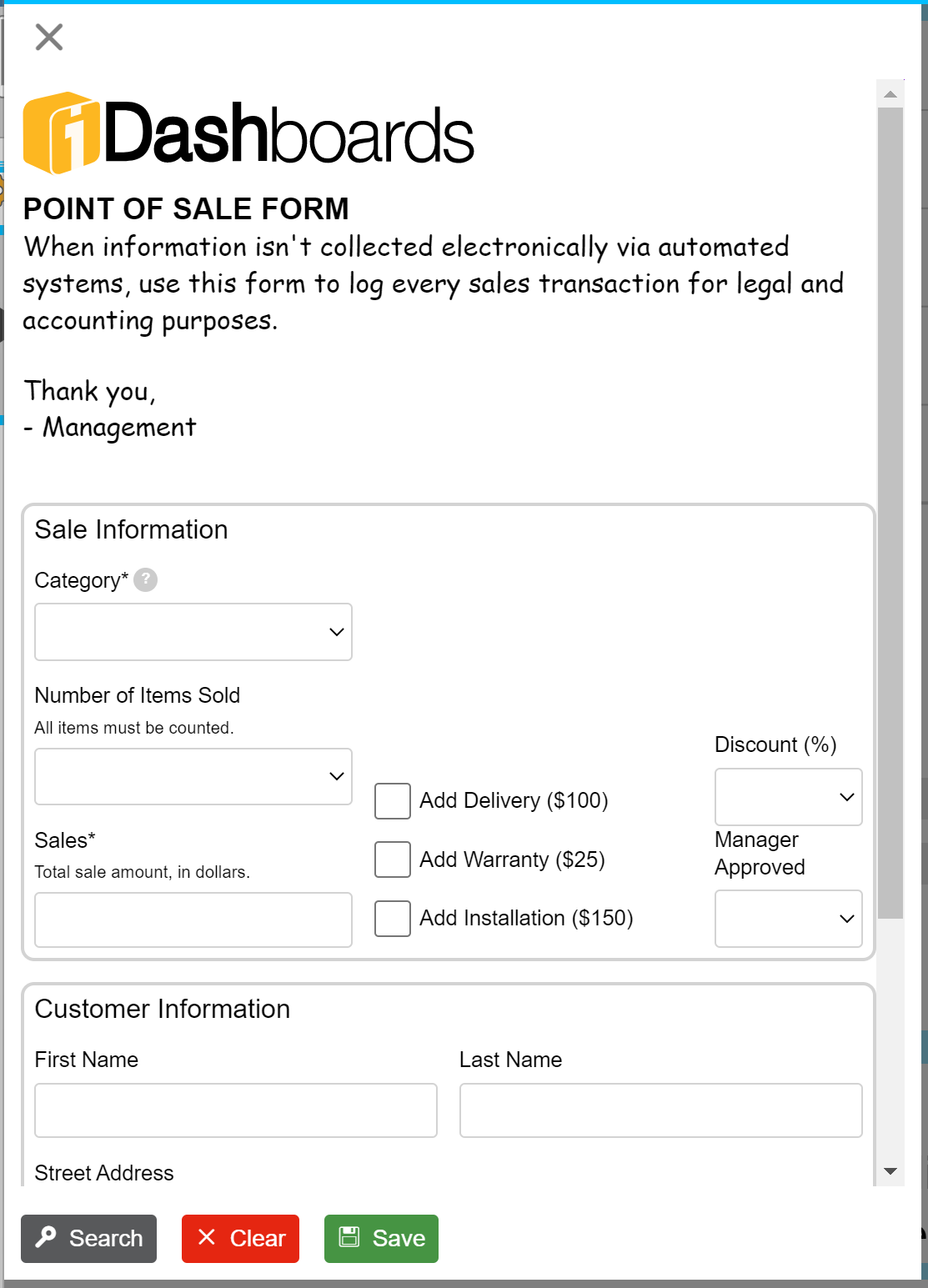Click the Save button

click(x=381, y=1239)
